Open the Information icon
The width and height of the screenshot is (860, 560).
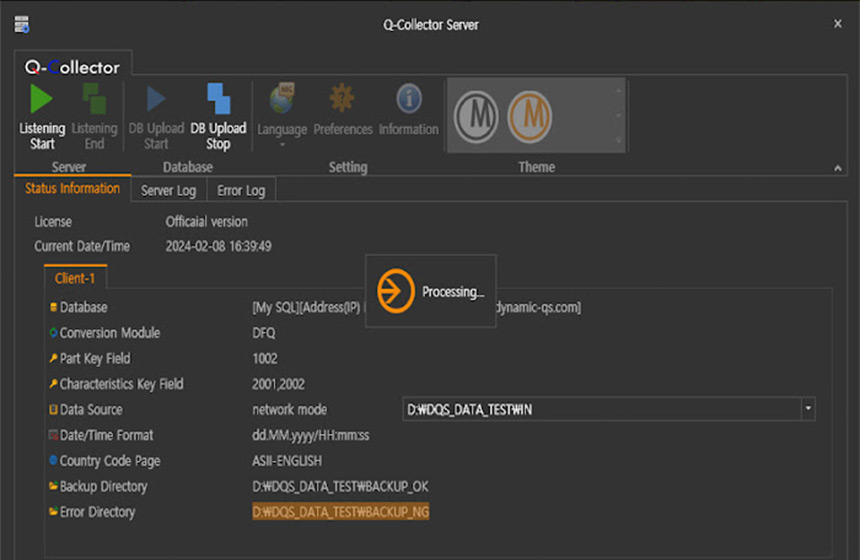click(409, 99)
